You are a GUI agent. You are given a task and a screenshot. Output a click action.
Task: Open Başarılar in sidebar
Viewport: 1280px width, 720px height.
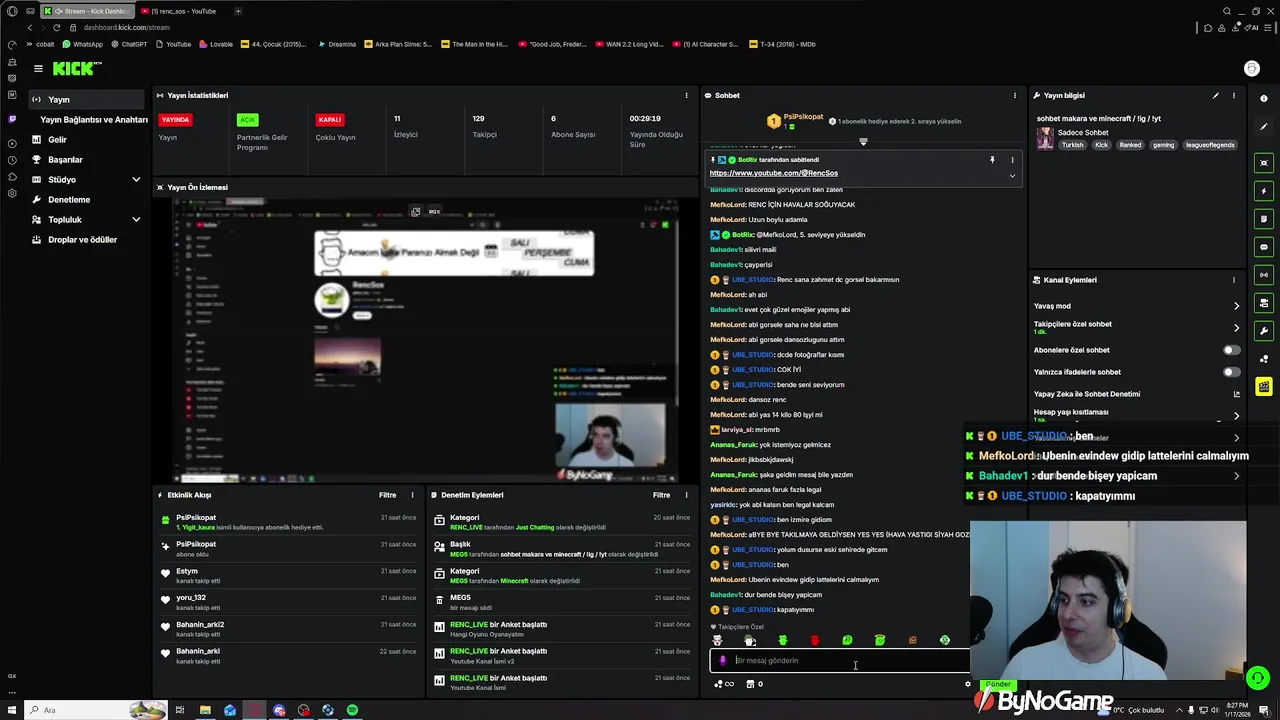(65, 159)
